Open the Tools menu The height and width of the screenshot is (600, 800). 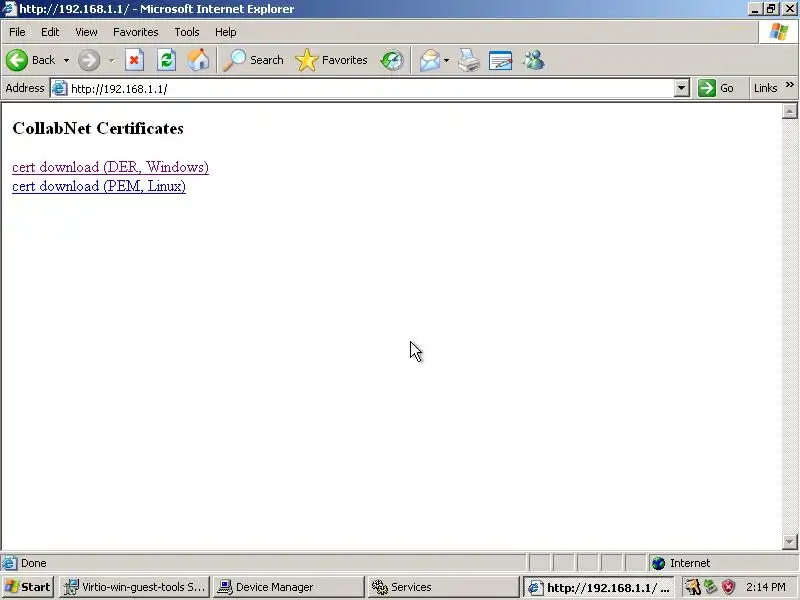click(187, 32)
